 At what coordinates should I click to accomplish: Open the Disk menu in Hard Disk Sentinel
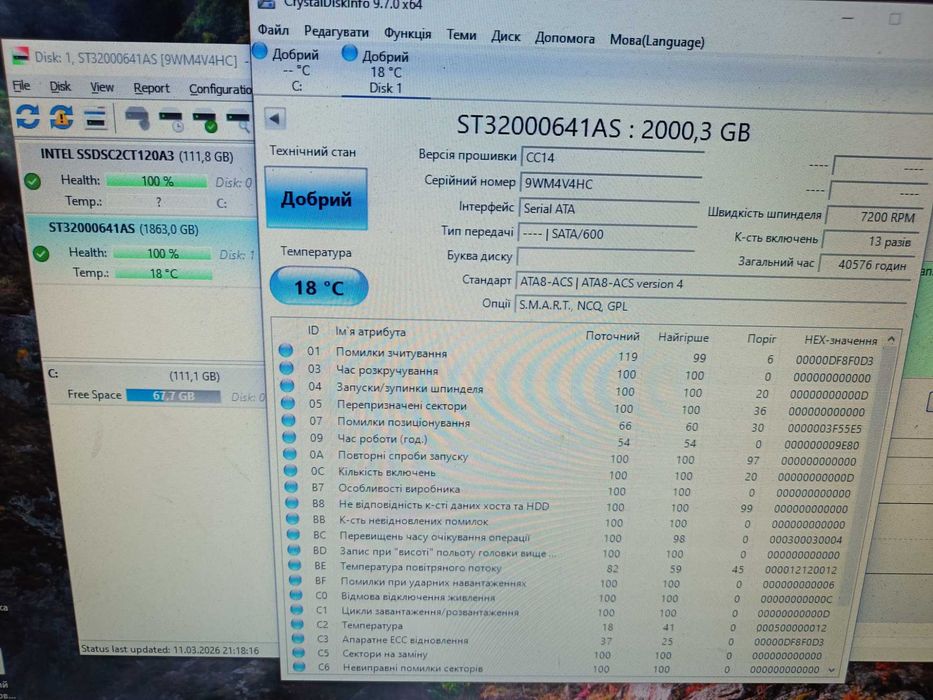click(x=60, y=87)
